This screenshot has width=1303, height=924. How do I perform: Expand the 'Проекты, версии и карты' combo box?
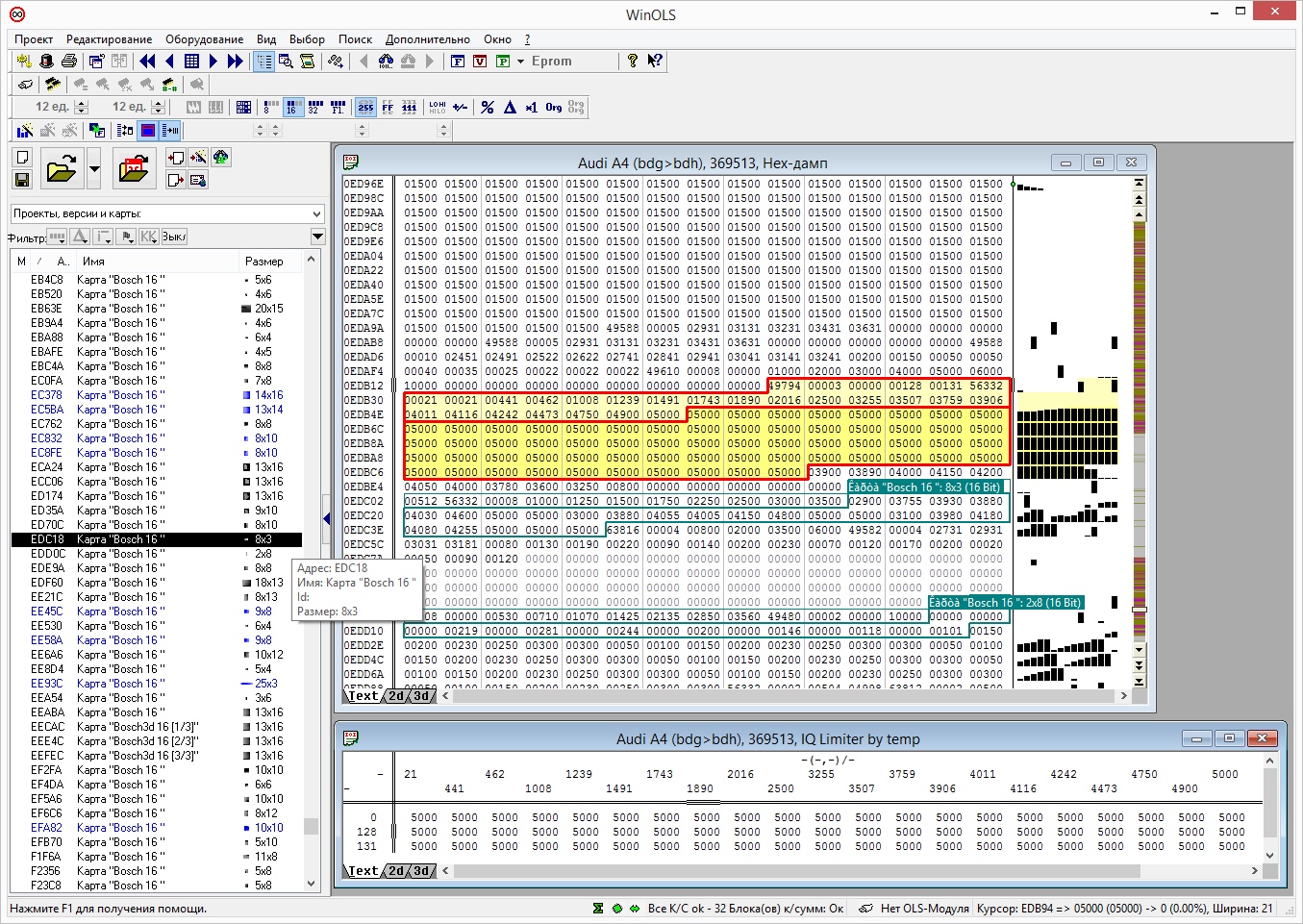point(317,213)
